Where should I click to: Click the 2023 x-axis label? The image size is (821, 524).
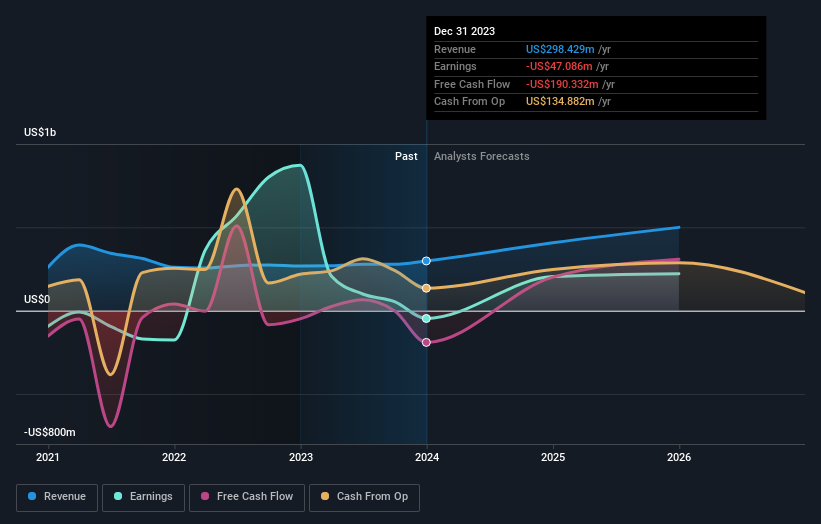[301, 457]
